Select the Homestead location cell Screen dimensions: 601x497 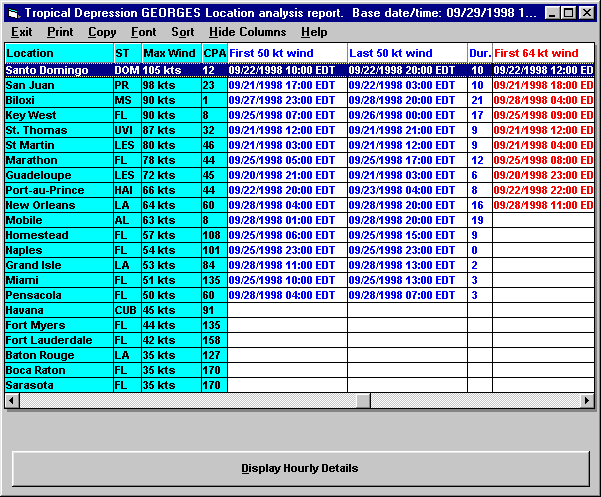coord(59,235)
